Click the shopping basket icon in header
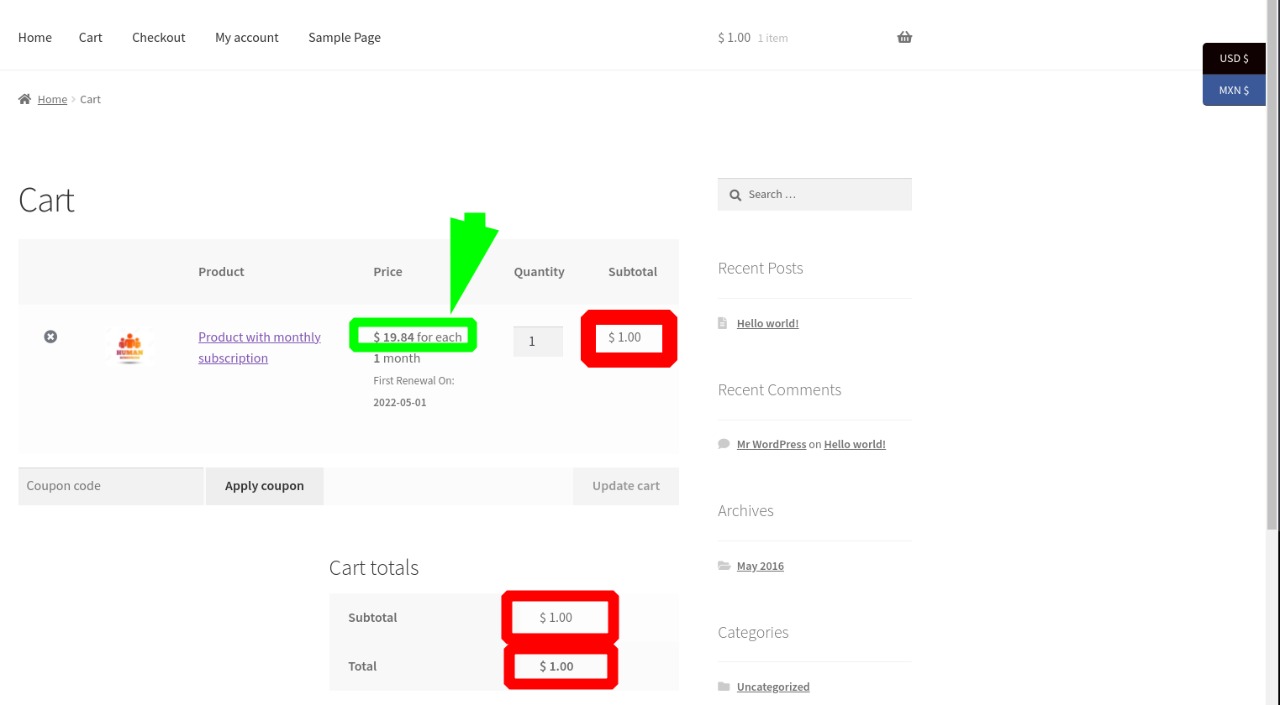Screen dimensions: 1280x705 point(904,37)
